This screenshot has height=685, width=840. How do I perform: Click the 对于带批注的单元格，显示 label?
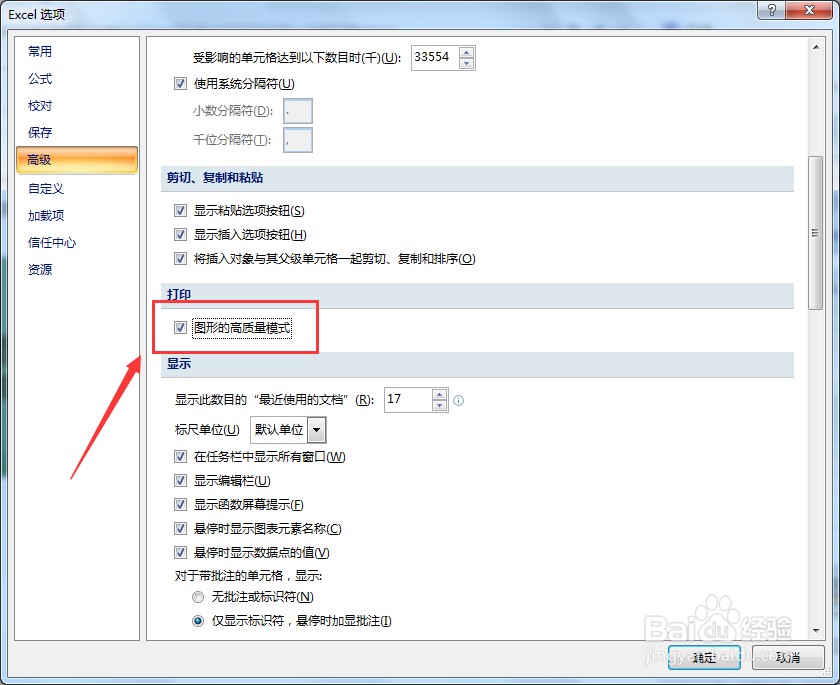click(x=249, y=576)
